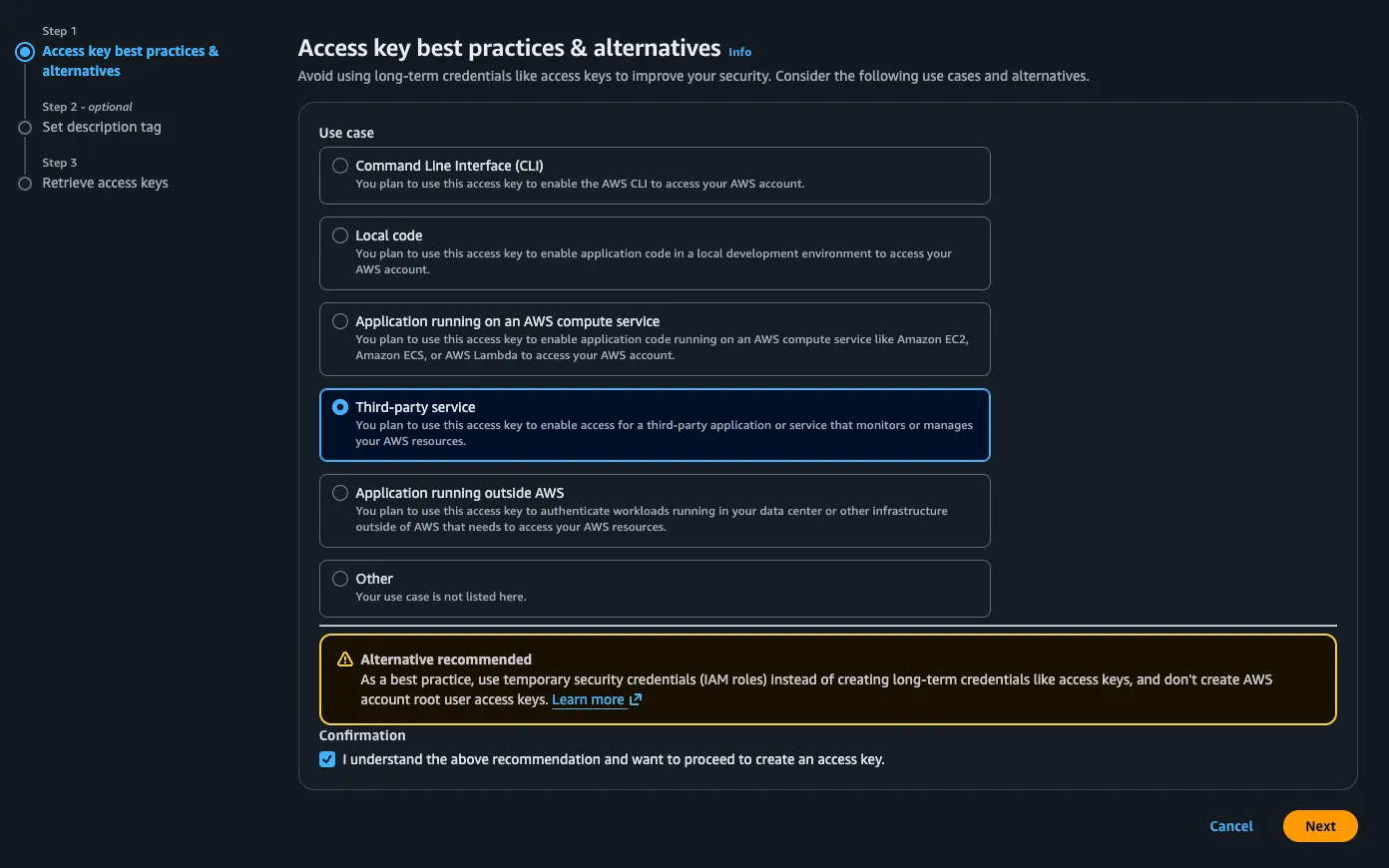
Task: Pick the Third-party service option
Action: [340, 407]
